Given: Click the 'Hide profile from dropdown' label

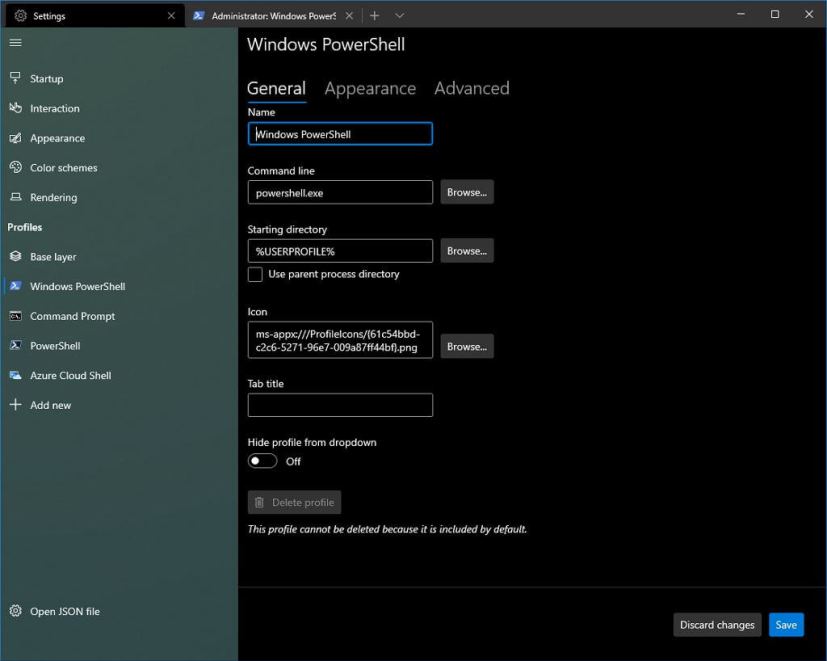Looking at the screenshot, I should (x=312, y=442).
